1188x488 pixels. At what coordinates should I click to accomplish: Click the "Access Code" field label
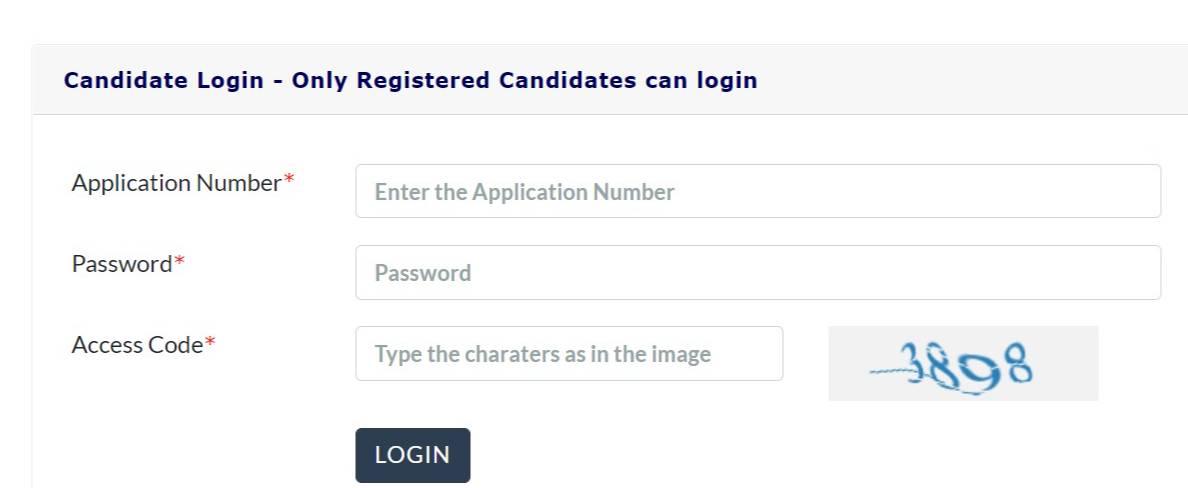[x=137, y=345]
